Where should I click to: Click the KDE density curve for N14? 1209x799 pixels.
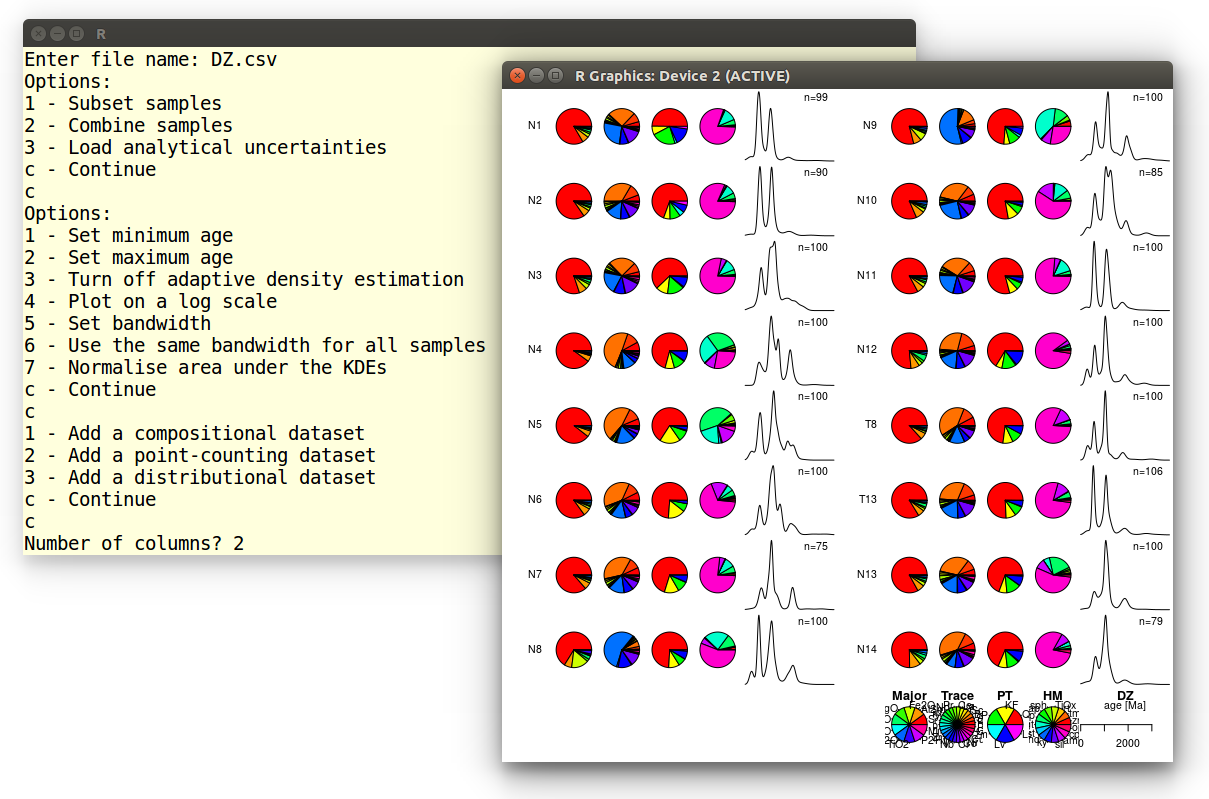coord(1123,649)
